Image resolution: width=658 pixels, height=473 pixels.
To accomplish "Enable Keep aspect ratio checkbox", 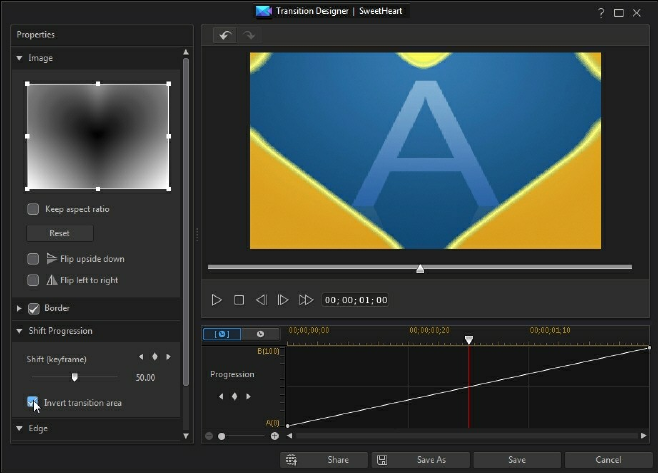I will click(33, 209).
